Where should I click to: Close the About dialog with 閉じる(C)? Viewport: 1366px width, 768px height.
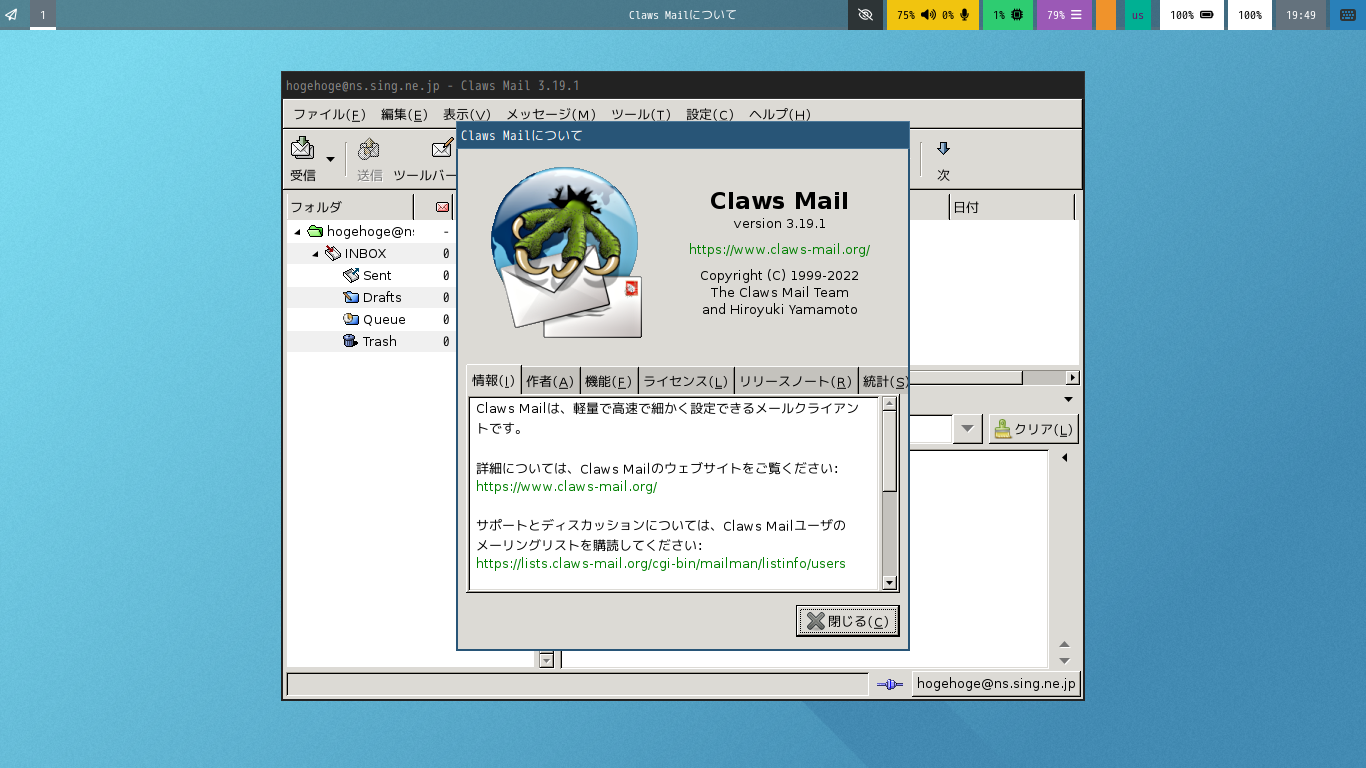tap(847, 621)
